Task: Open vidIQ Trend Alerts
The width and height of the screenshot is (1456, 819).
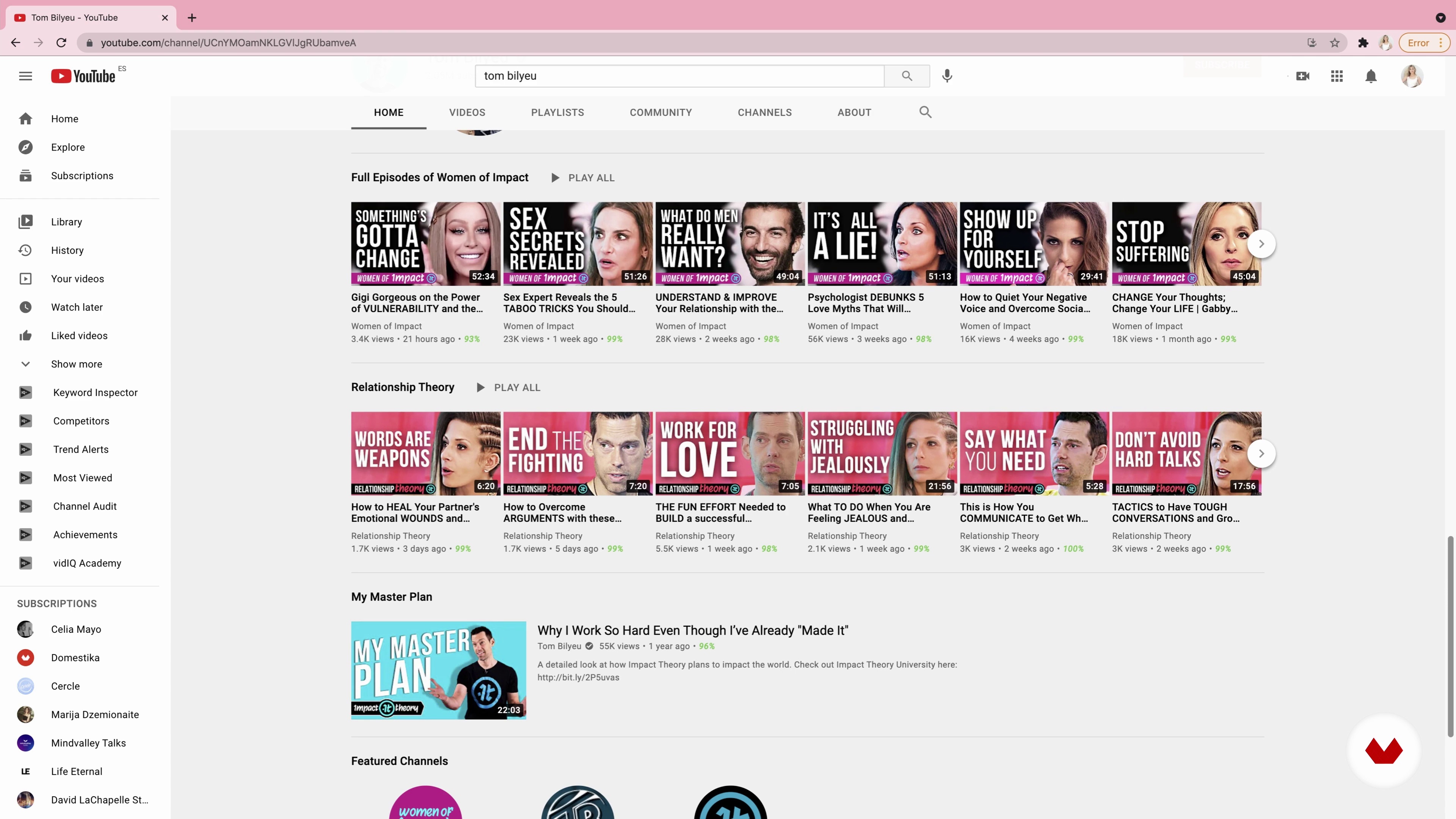Action: click(x=80, y=449)
